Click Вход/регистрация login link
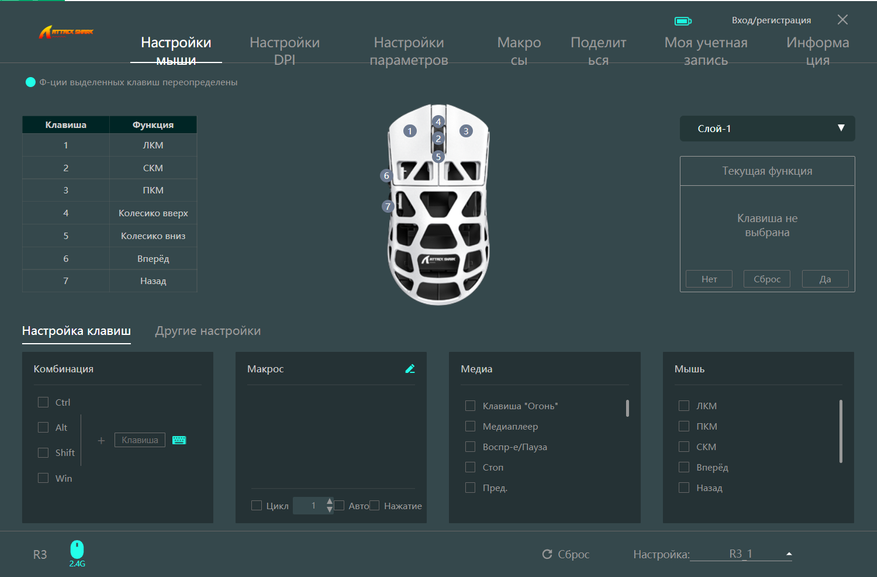This screenshot has height=577, width=877. (x=771, y=20)
